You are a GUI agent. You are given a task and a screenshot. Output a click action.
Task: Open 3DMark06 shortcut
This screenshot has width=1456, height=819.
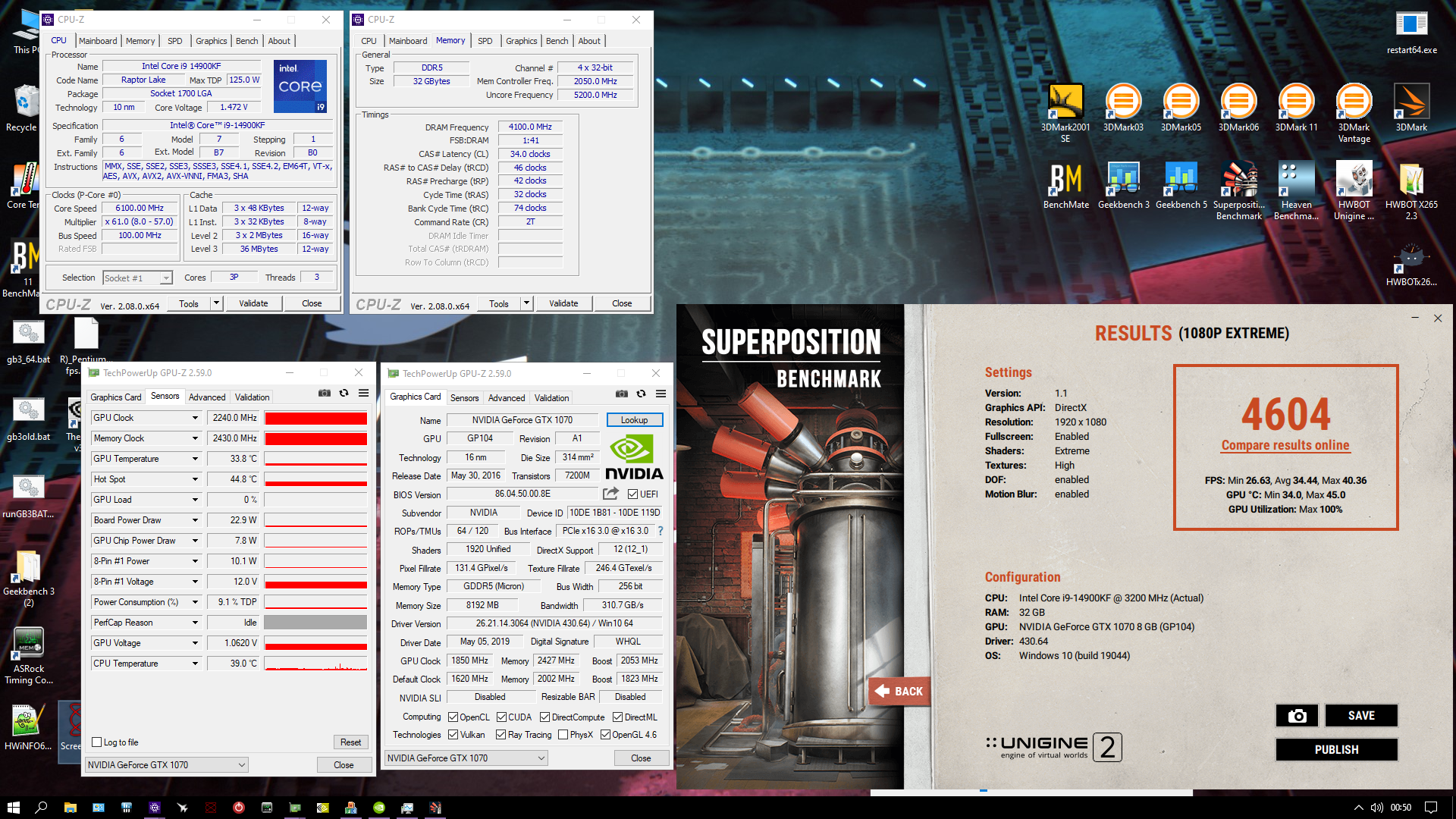(1238, 108)
